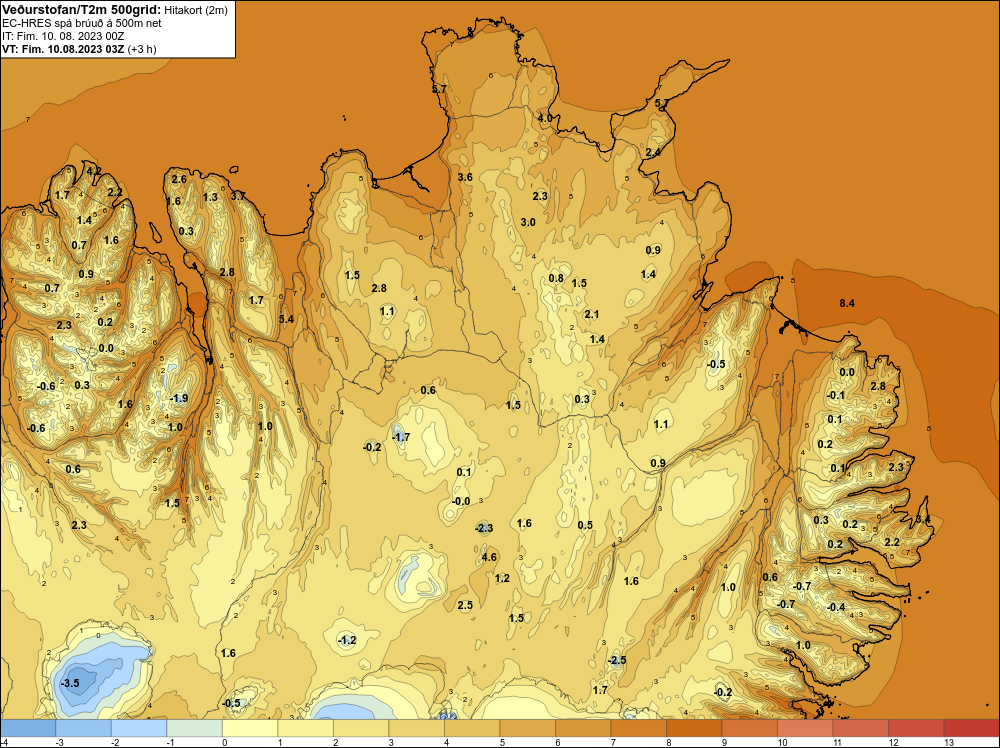The width and height of the screenshot is (1000, 748).
Task: Click the 3.4 temperature label
Action: tap(923, 520)
